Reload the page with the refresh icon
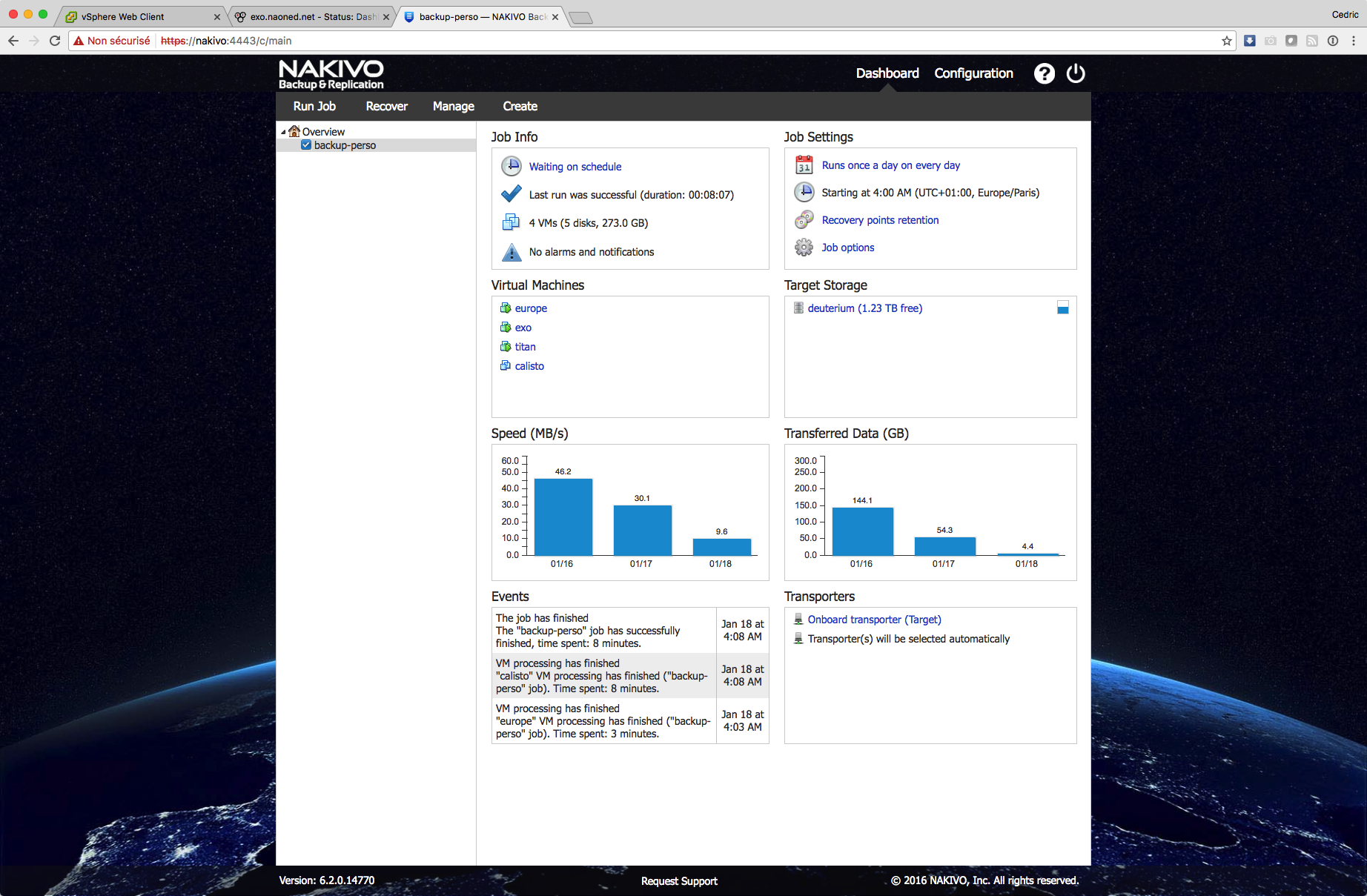The width and height of the screenshot is (1367, 896). (55, 41)
